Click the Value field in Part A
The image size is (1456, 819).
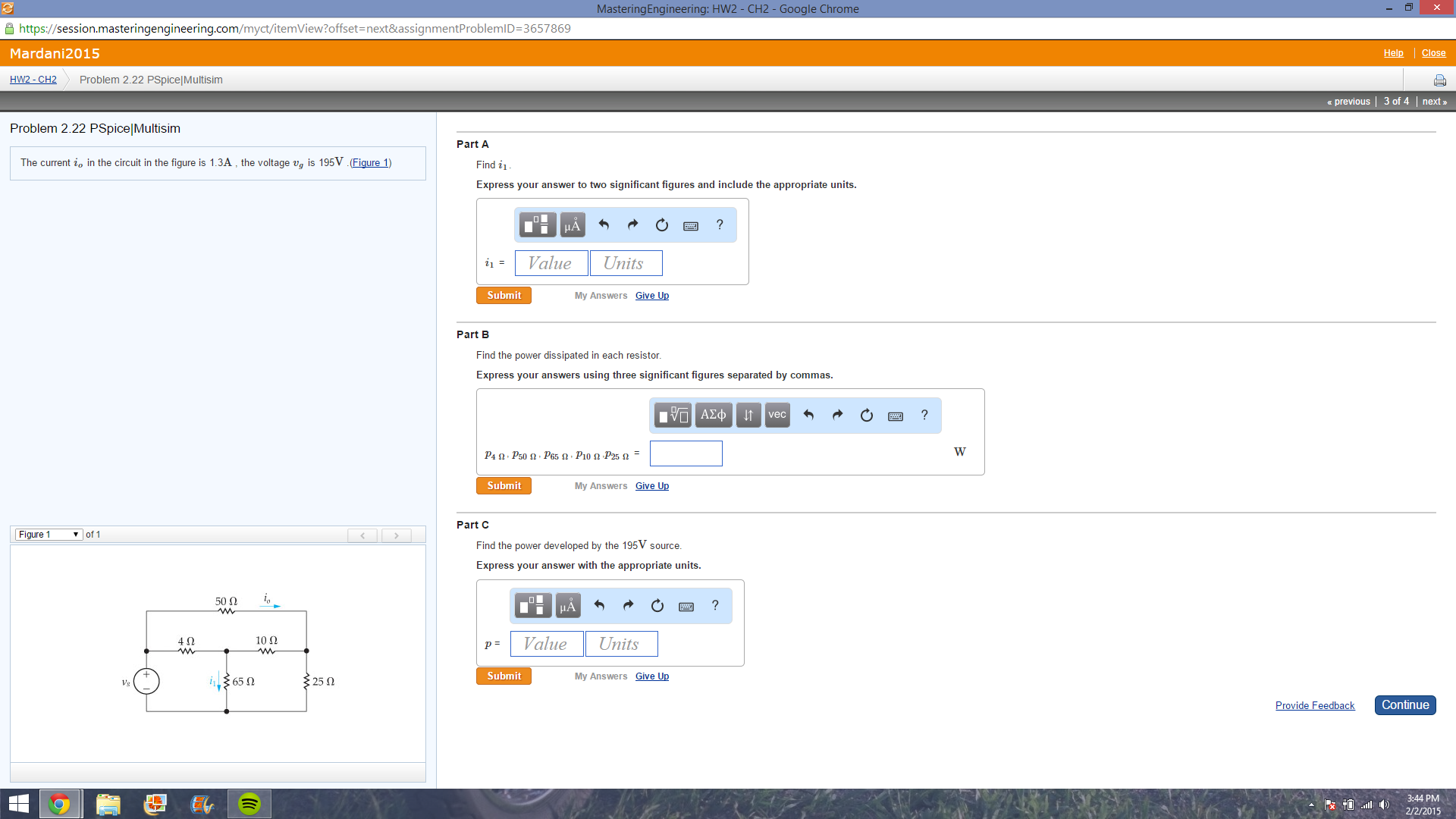551,263
